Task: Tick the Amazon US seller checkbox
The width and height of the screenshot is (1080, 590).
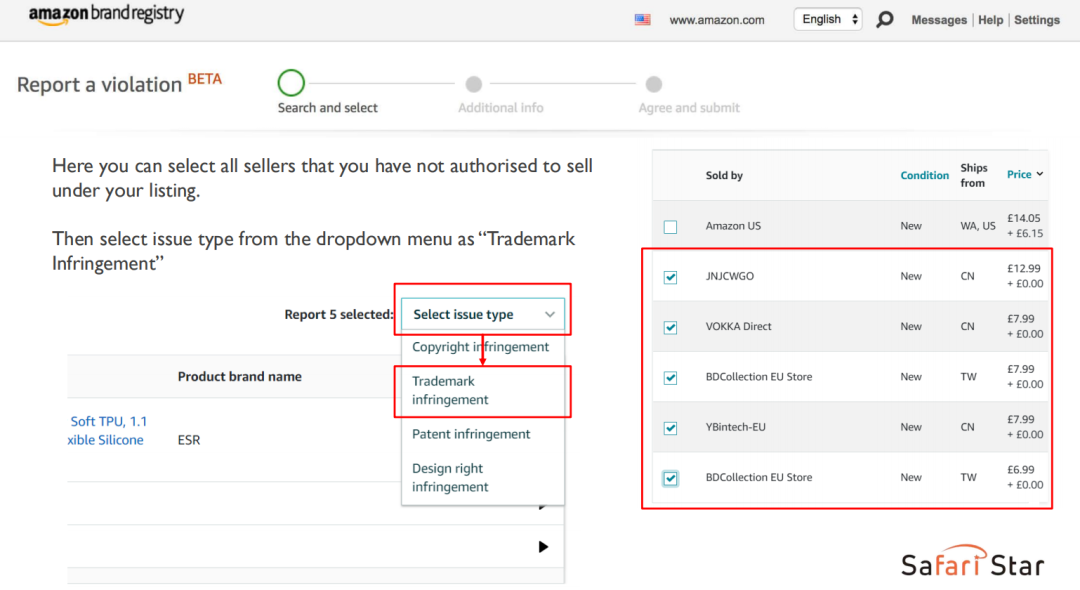Action: [x=670, y=227]
